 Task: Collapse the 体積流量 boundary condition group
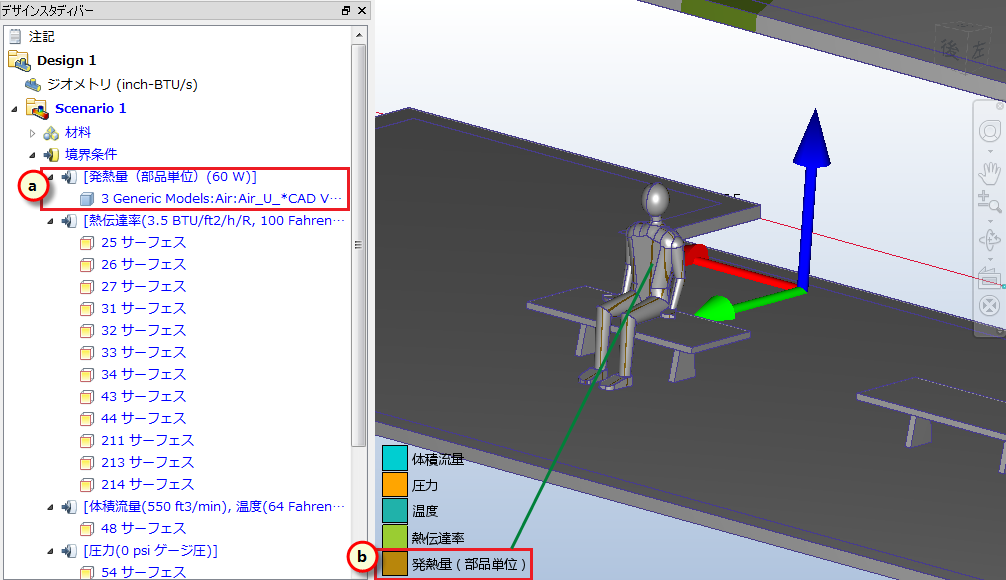(50, 508)
